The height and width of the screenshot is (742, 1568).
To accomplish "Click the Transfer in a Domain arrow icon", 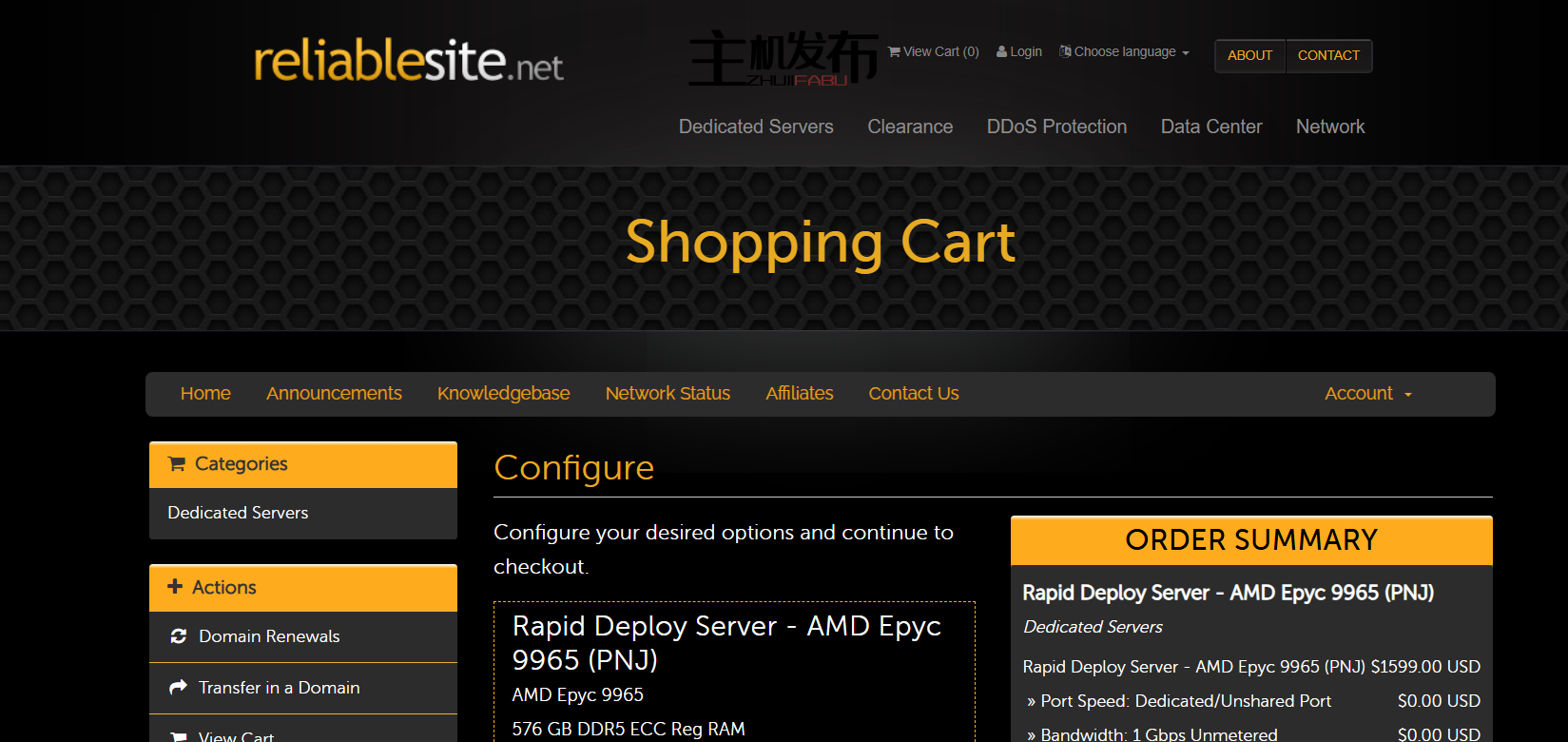I will (x=178, y=688).
